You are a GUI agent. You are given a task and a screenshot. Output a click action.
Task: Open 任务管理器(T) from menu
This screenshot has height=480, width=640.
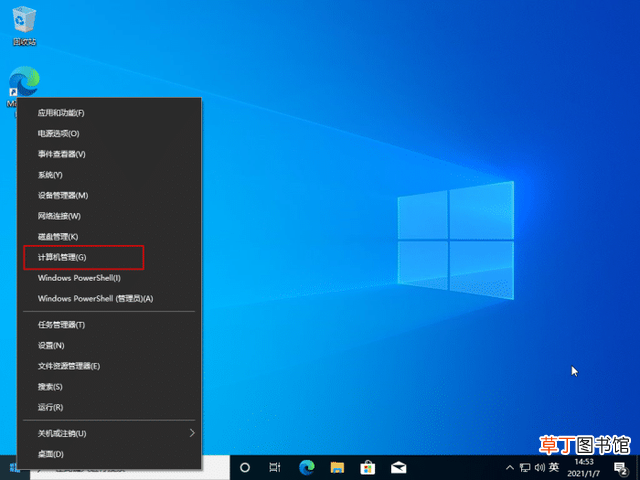(x=109, y=325)
